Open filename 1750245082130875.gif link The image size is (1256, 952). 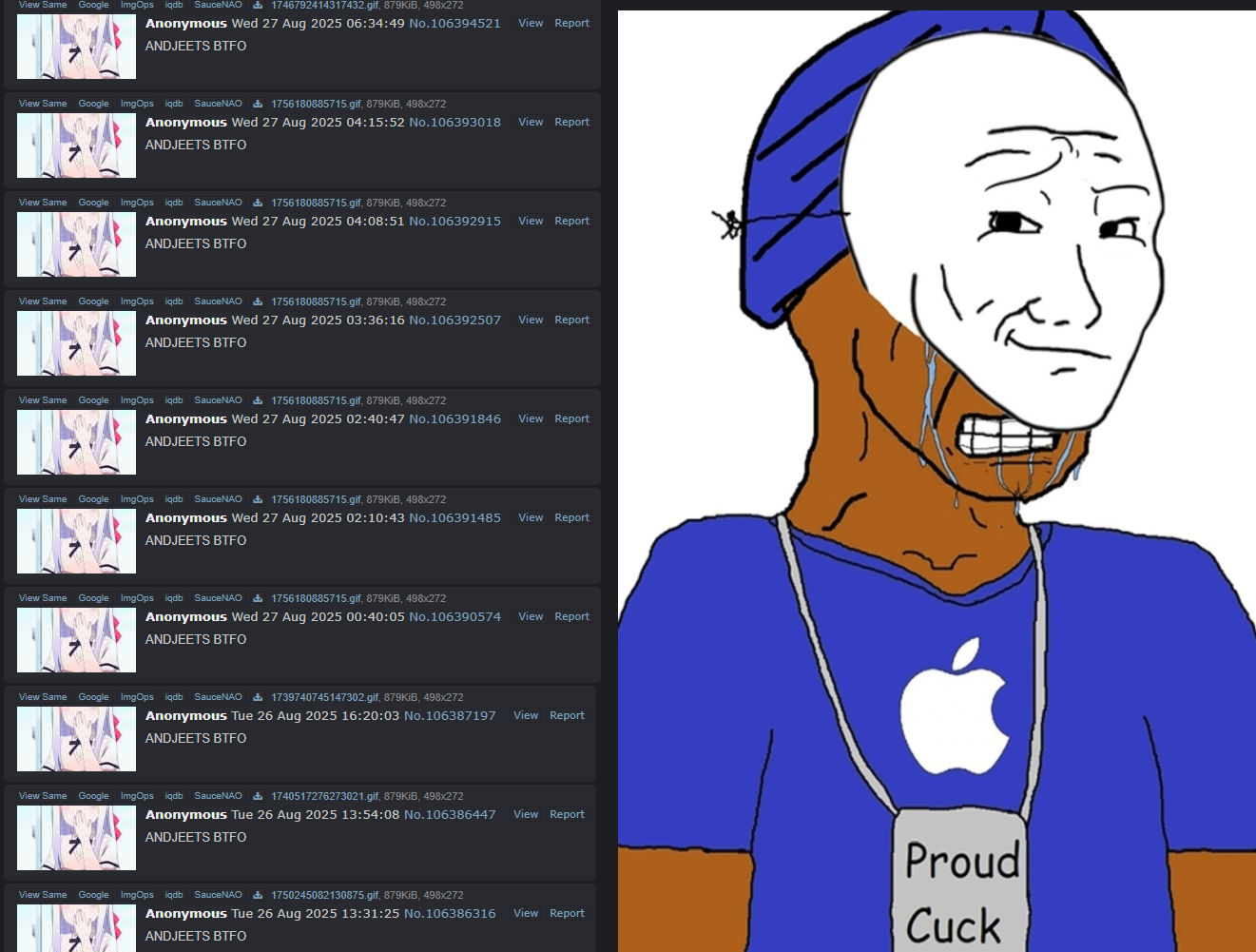click(324, 895)
